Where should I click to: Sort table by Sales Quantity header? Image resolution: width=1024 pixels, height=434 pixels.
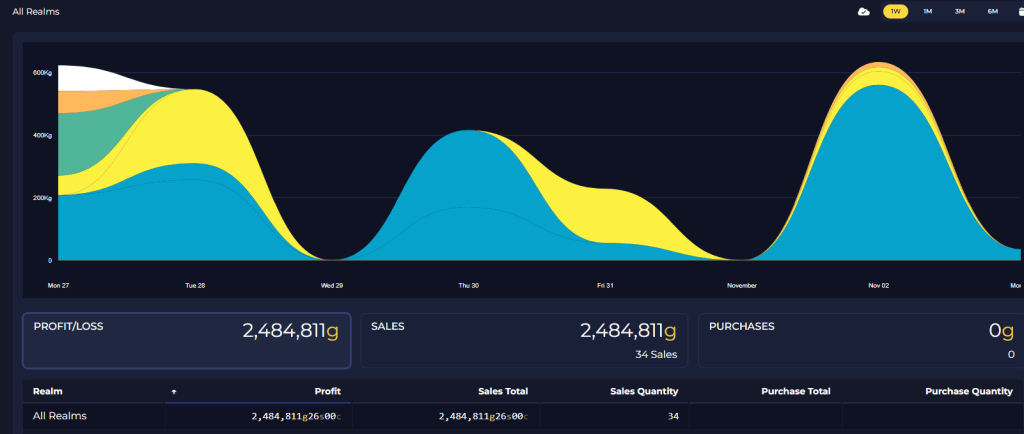pyautogui.click(x=643, y=392)
